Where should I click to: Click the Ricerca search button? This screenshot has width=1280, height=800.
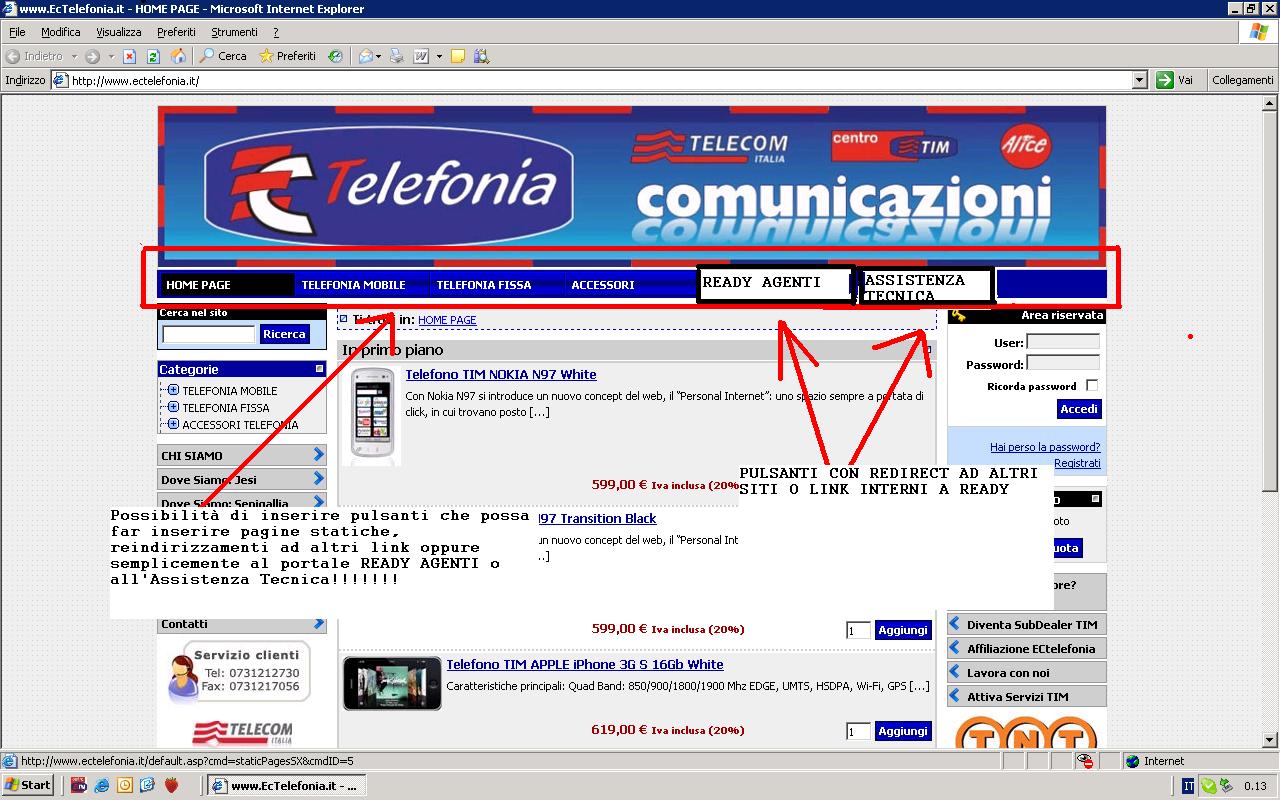click(285, 334)
